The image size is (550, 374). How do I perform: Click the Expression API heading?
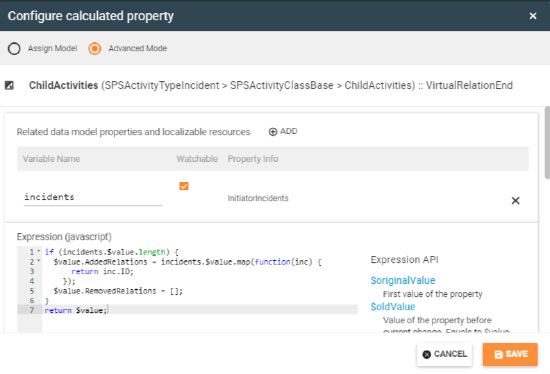(404, 260)
